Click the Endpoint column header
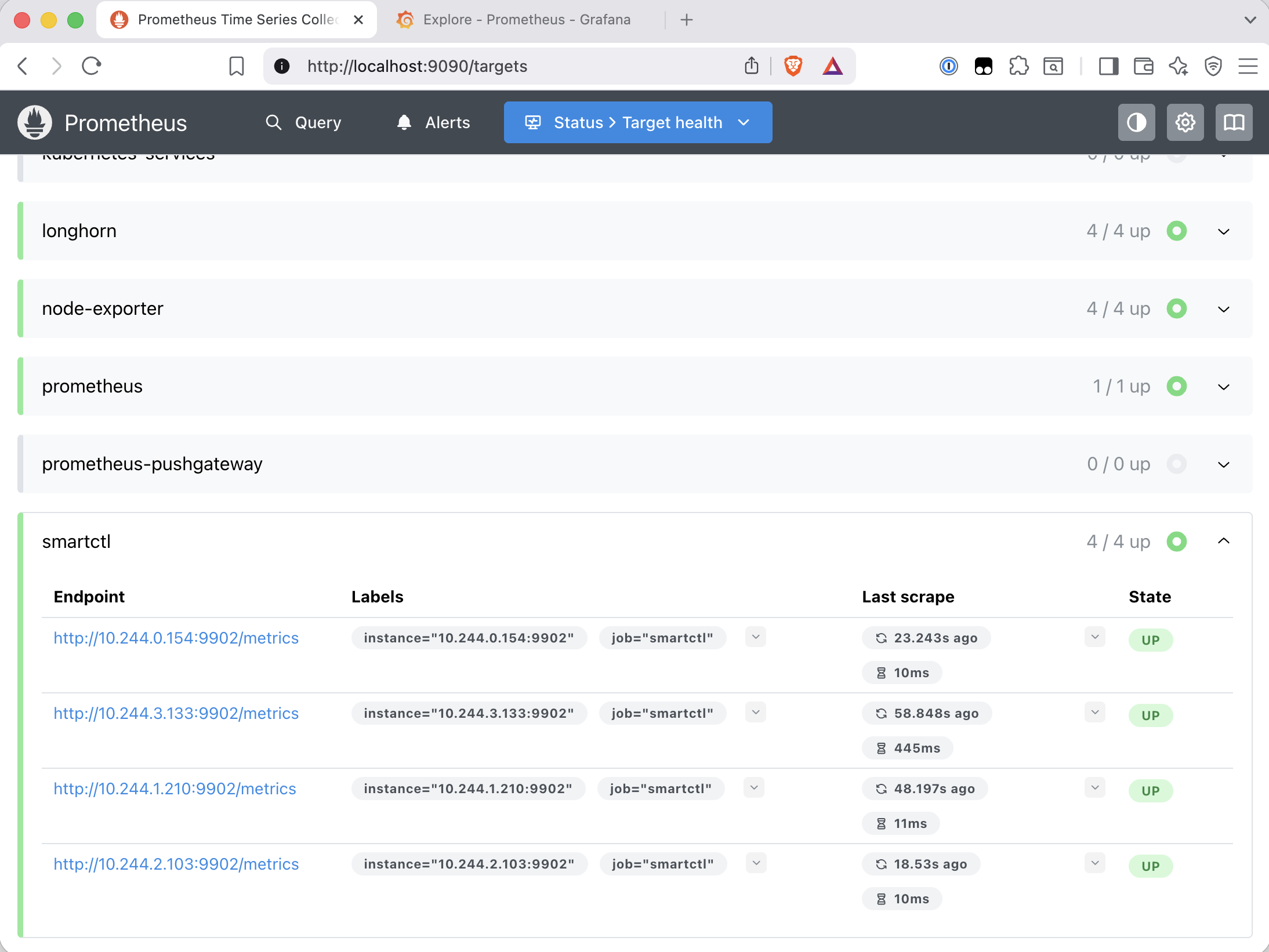1269x952 pixels. [89, 597]
